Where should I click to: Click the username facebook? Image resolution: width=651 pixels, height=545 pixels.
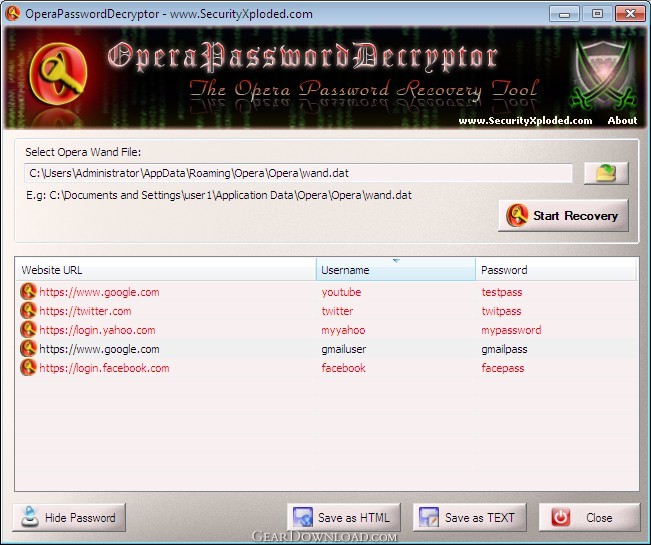click(343, 368)
